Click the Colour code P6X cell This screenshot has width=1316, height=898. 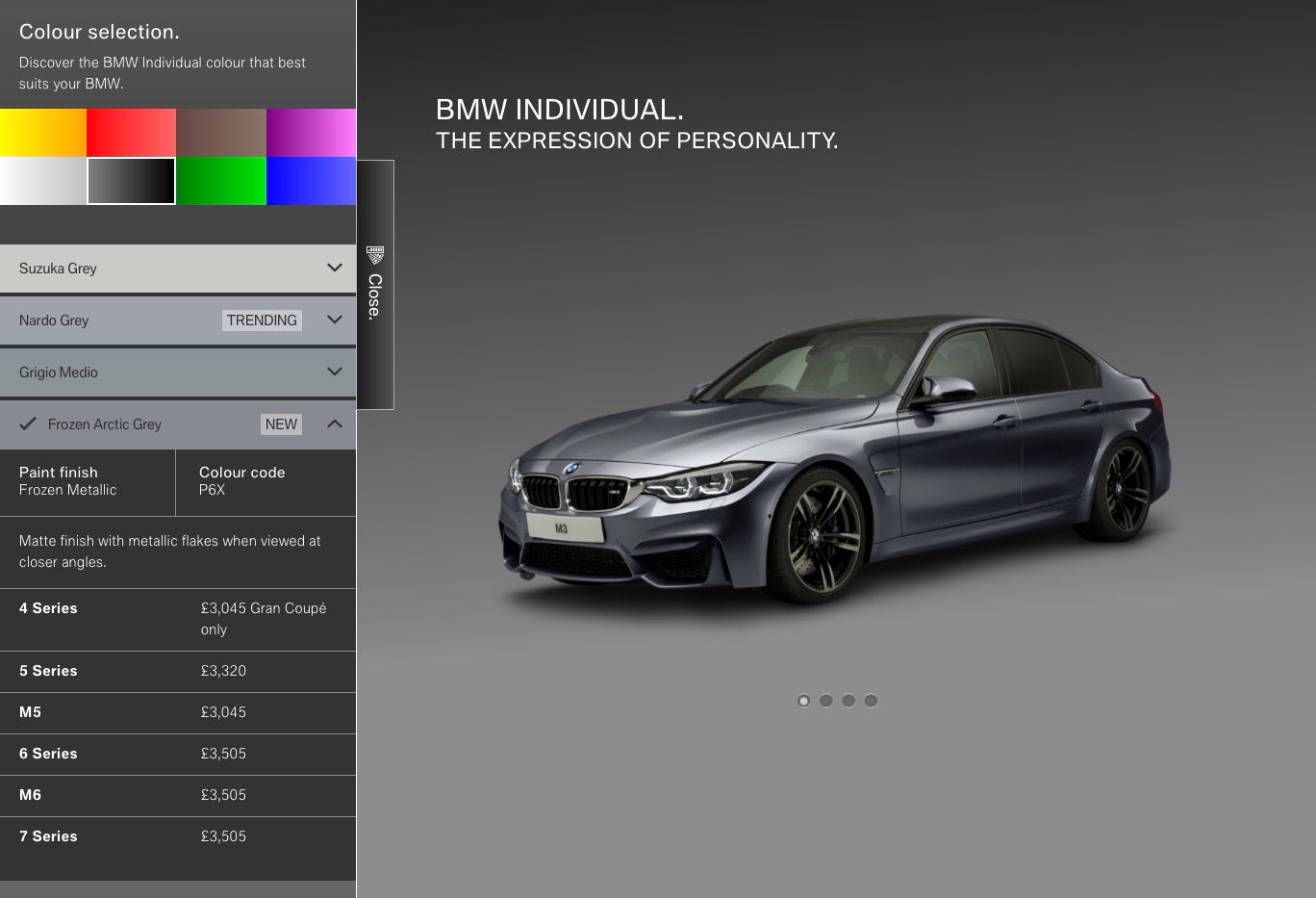click(266, 481)
